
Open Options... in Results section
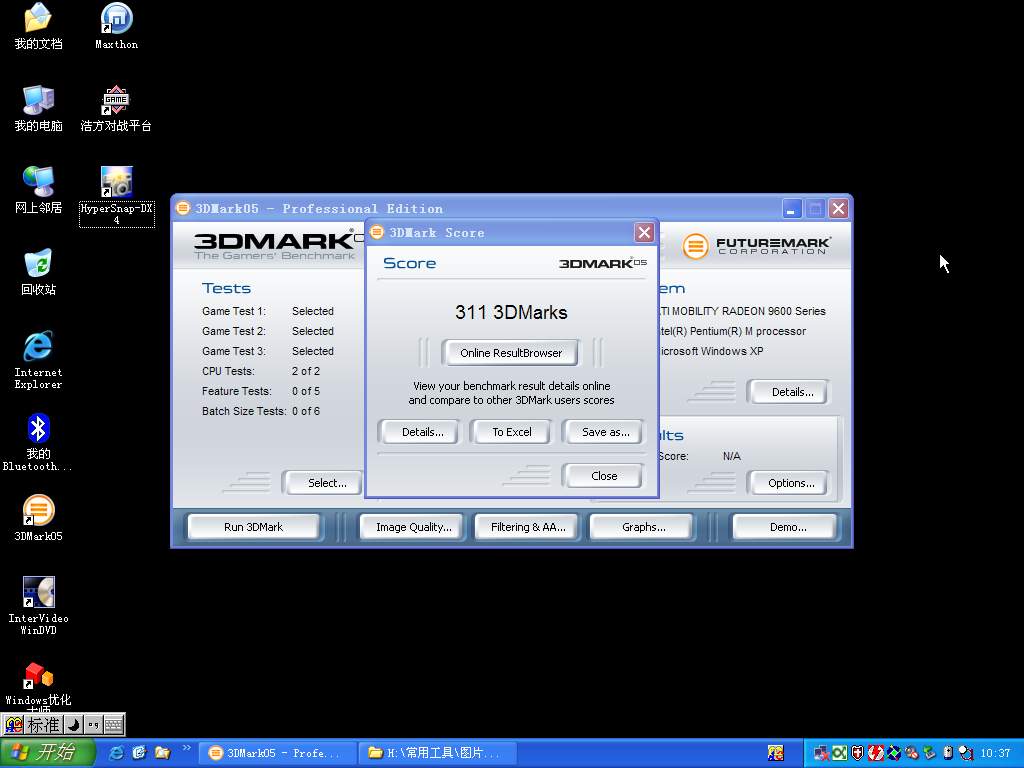pyautogui.click(x=791, y=483)
